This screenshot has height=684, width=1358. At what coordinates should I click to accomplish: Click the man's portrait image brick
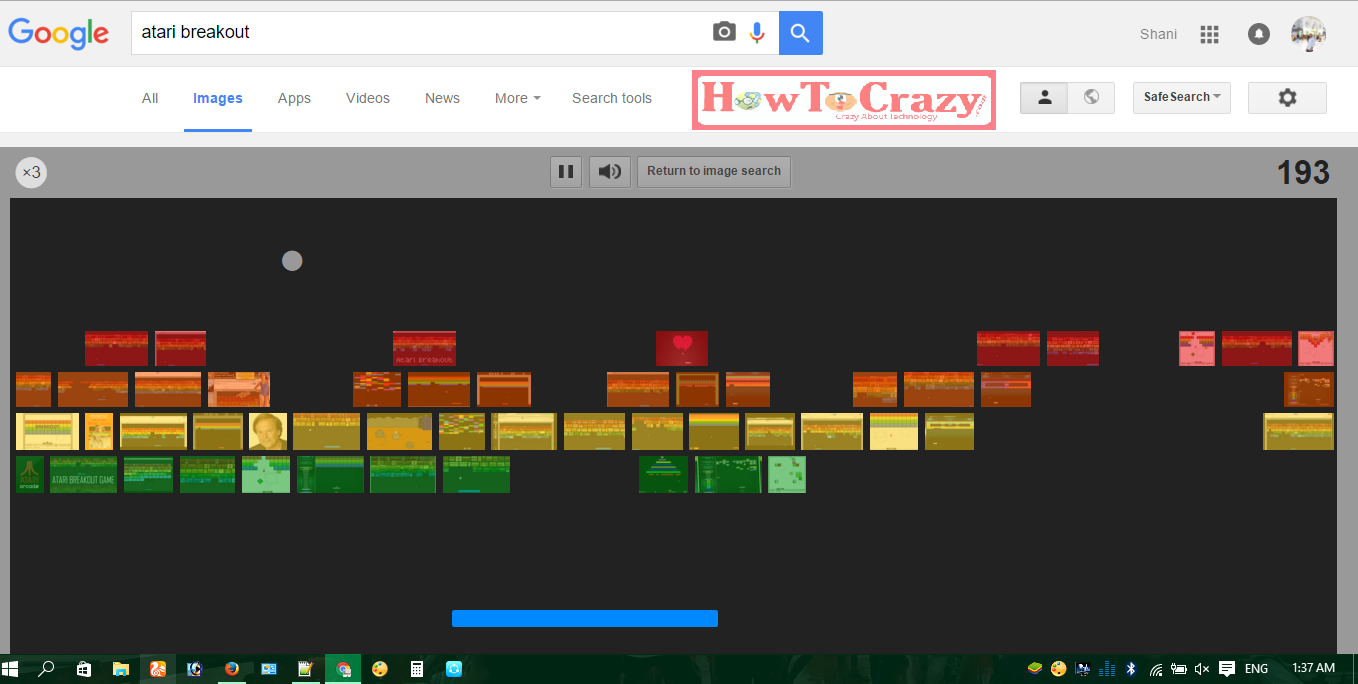pyautogui.click(x=268, y=431)
